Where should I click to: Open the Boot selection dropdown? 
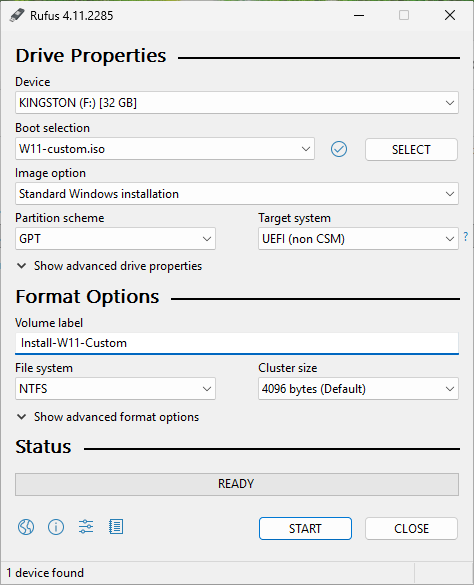coord(165,149)
